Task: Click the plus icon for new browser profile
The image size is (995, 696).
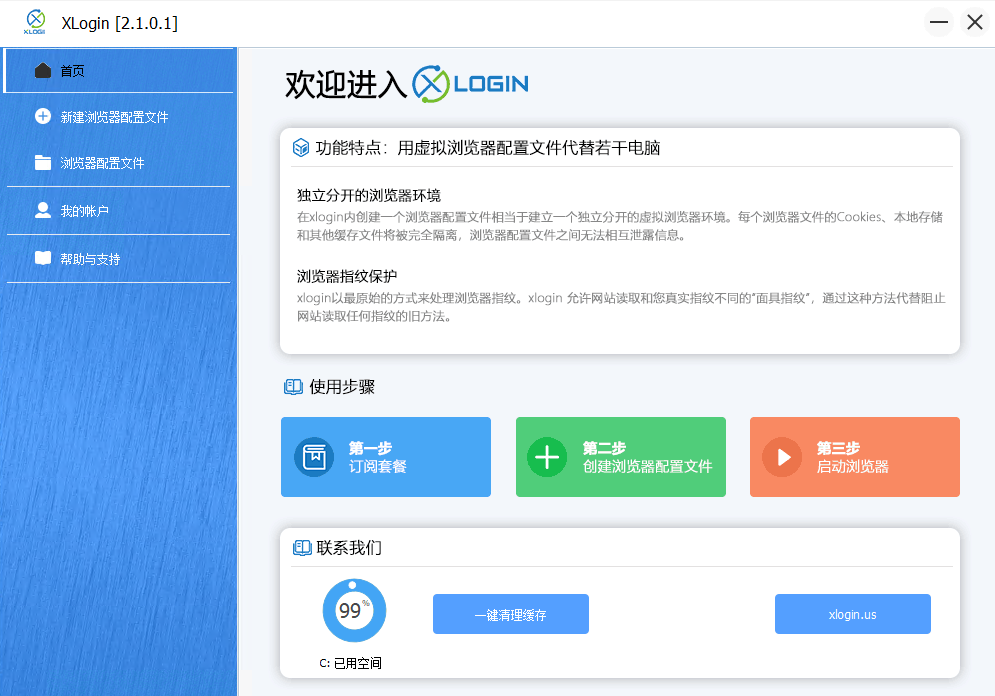Action: point(43,117)
